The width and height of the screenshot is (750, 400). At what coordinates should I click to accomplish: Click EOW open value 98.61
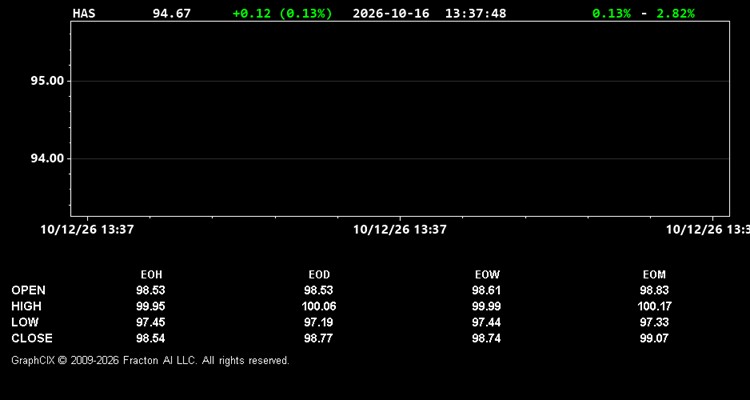click(x=486, y=290)
